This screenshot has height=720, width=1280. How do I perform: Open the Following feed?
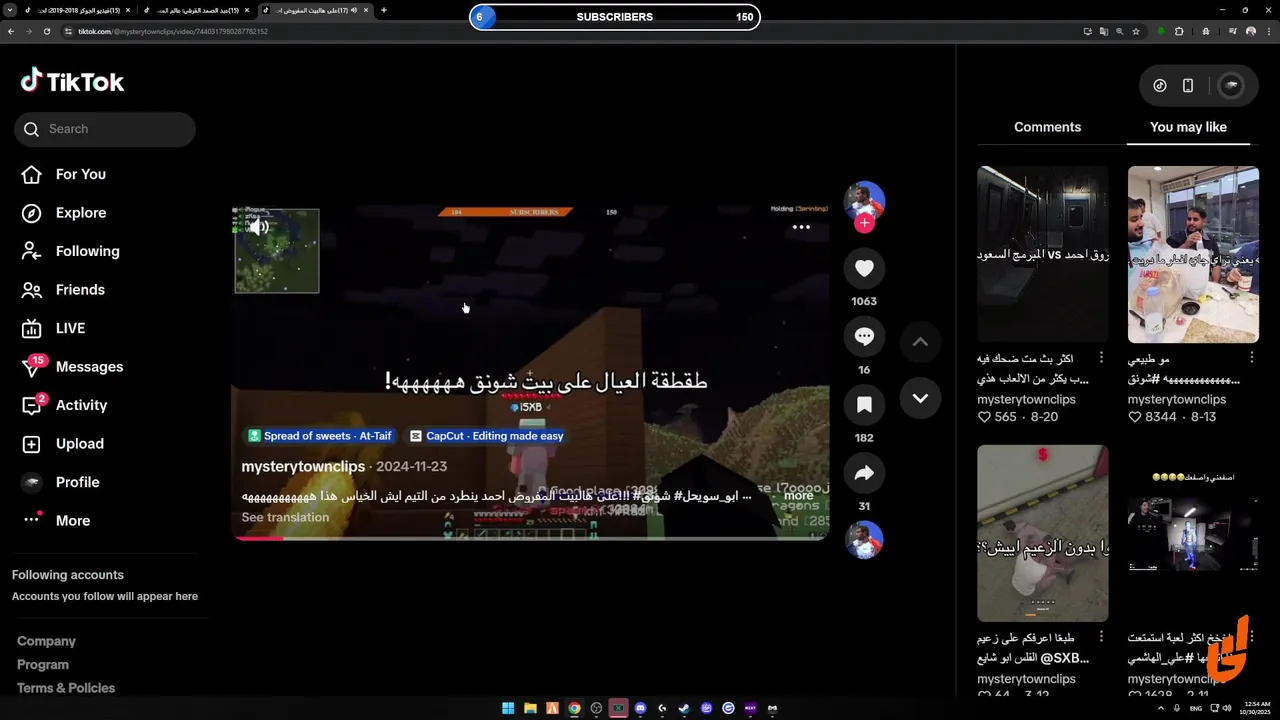70,251
